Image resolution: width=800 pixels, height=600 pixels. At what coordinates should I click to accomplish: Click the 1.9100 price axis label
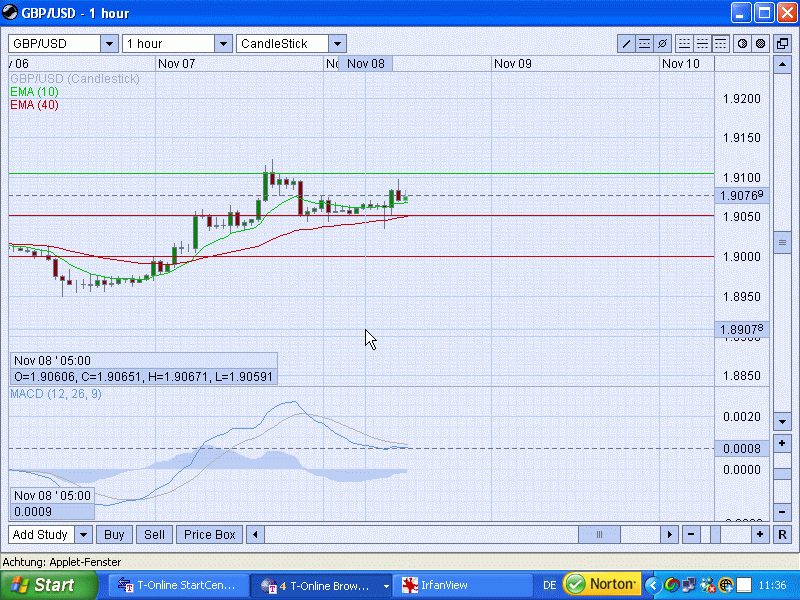pyautogui.click(x=741, y=178)
